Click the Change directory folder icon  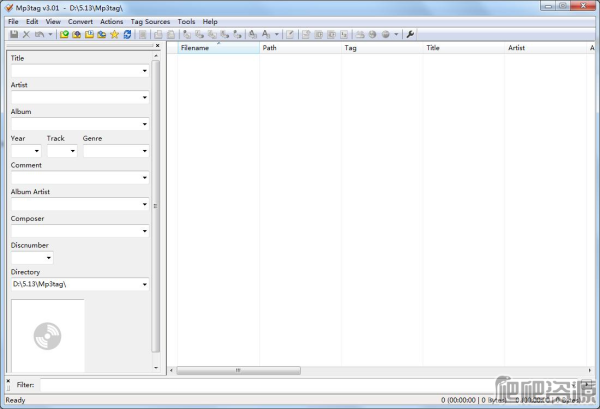point(63,35)
